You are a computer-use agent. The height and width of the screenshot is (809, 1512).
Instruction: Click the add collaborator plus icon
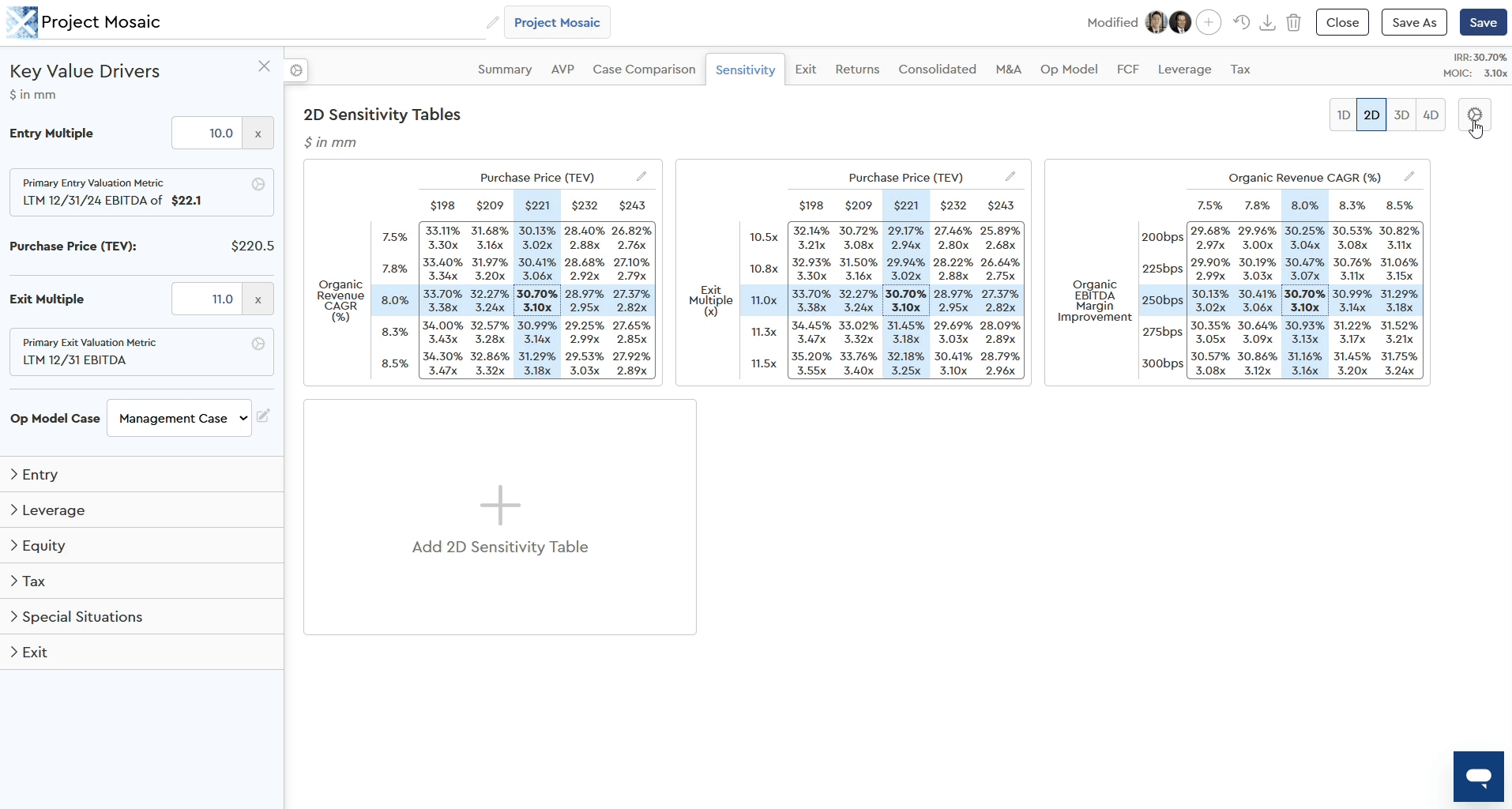(1208, 22)
